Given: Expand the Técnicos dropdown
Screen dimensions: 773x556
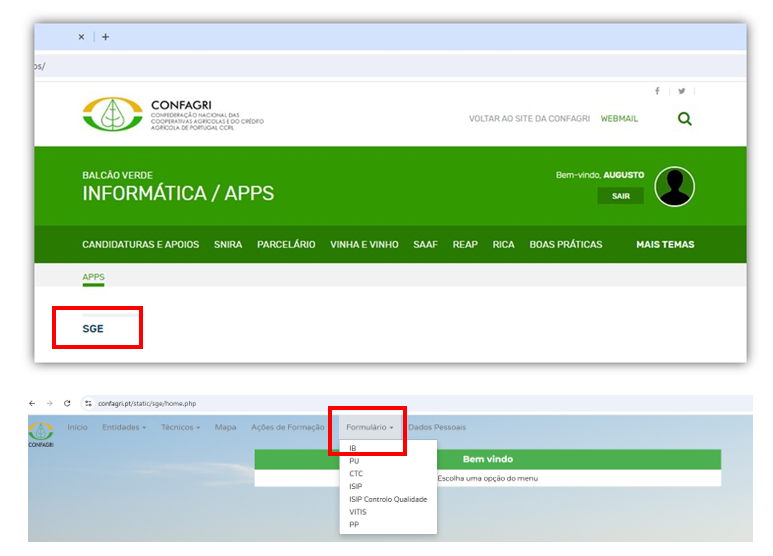Looking at the screenshot, I should click(x=180, y=427).
